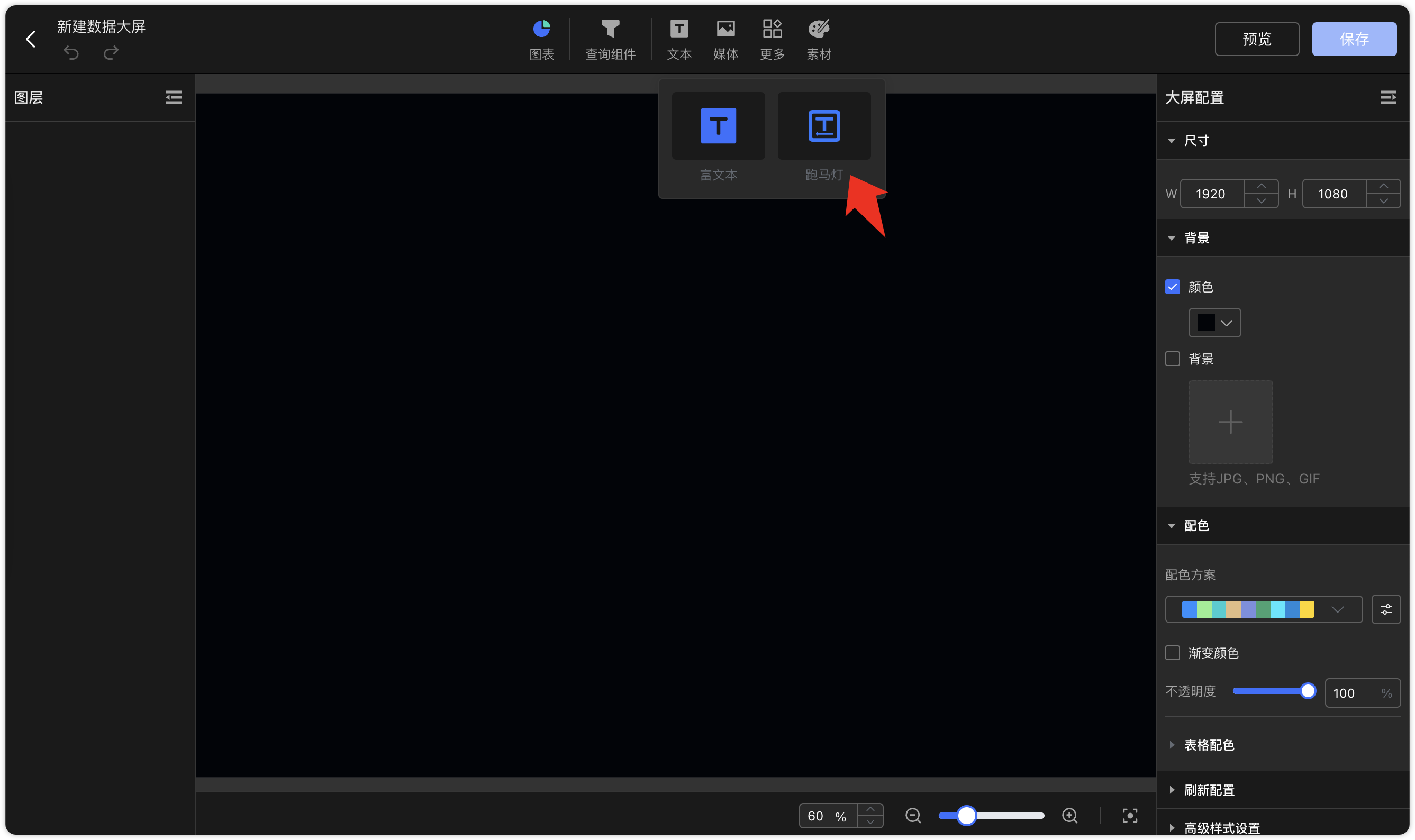Click the fit-to-screen icon
1415x840 pixels.
click(x=1130, y=815)
